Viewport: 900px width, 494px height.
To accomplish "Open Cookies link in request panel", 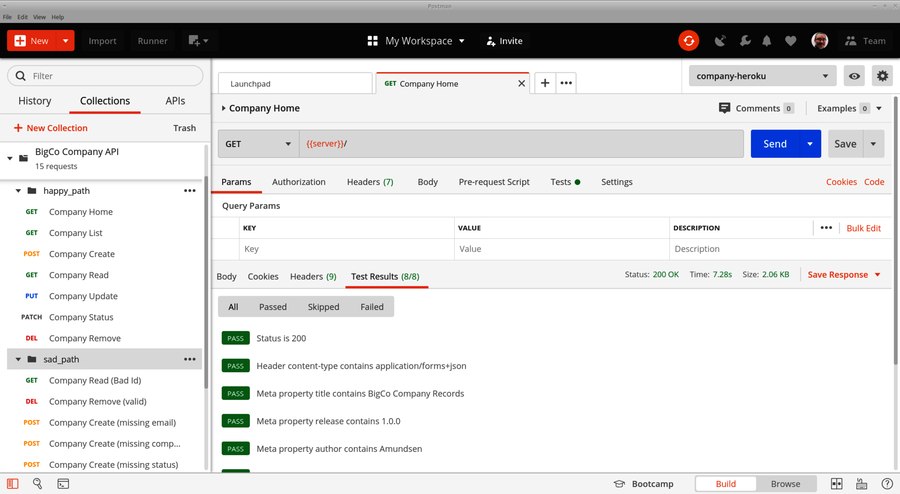I will tap(841, 182).
